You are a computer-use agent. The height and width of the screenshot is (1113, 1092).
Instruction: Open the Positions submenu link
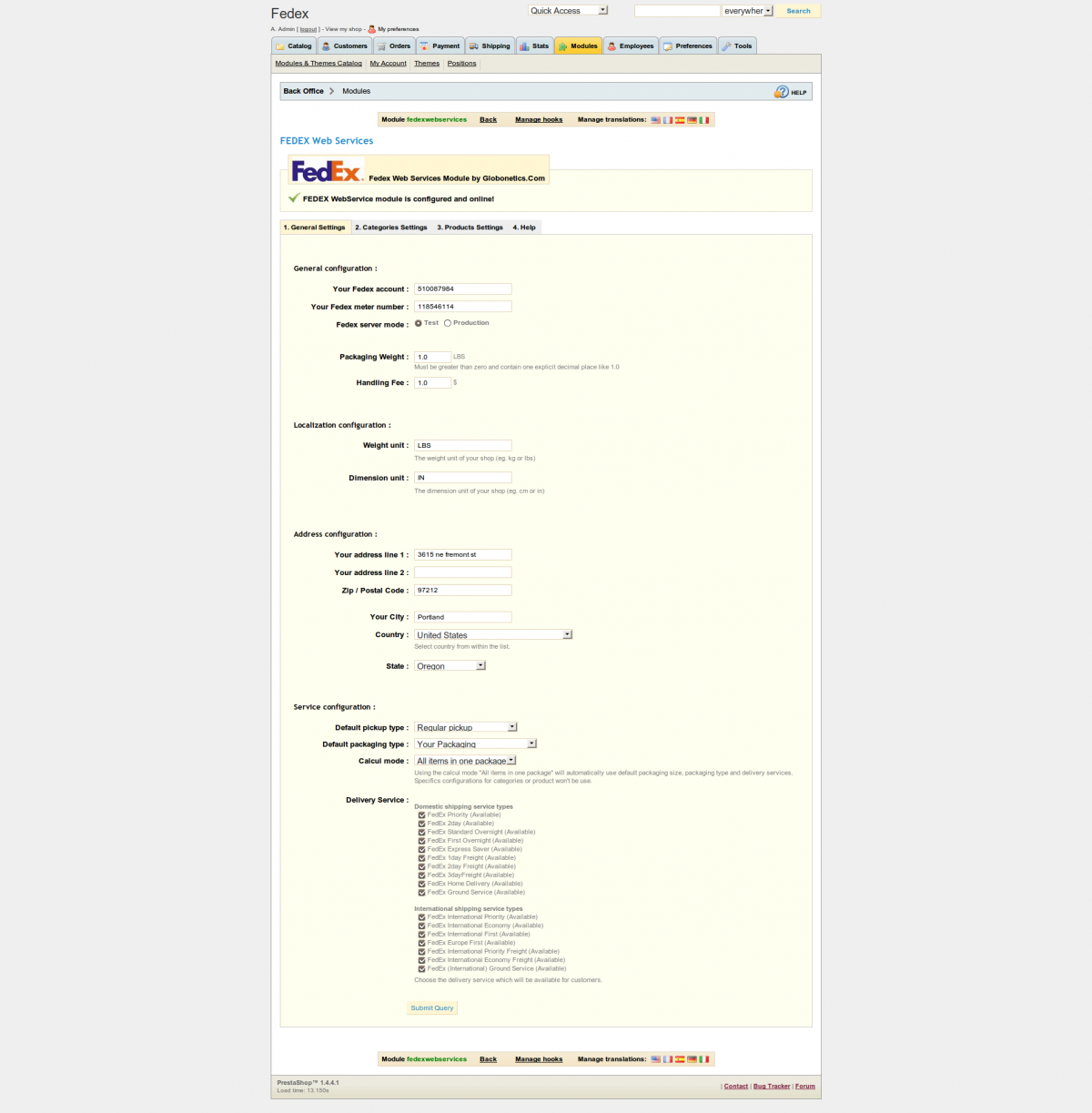pyautogui.click(x=462, y=64)
